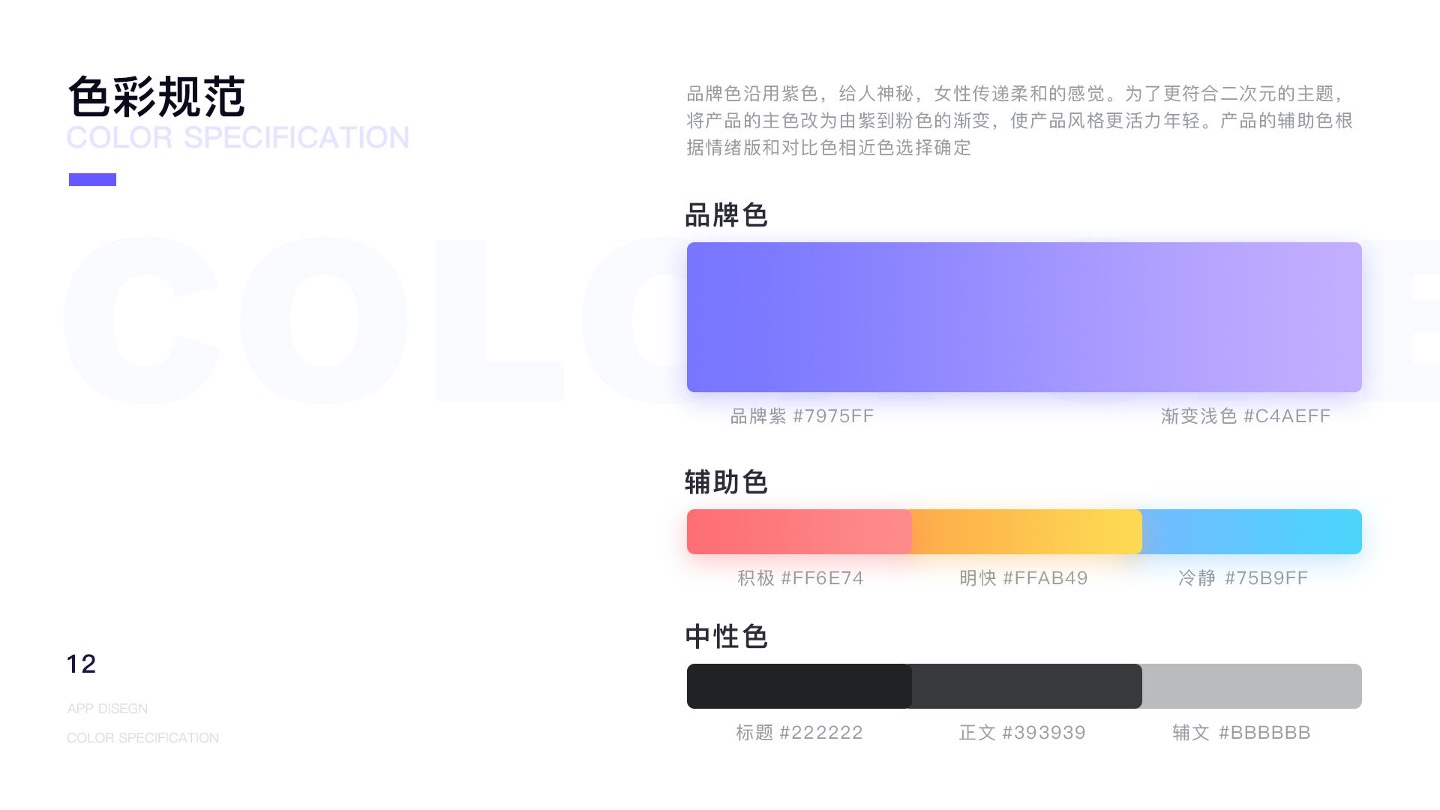
Task: Click the light gray 辅文 swatch
Action: pyautogui.click(x=1252, y=686)
